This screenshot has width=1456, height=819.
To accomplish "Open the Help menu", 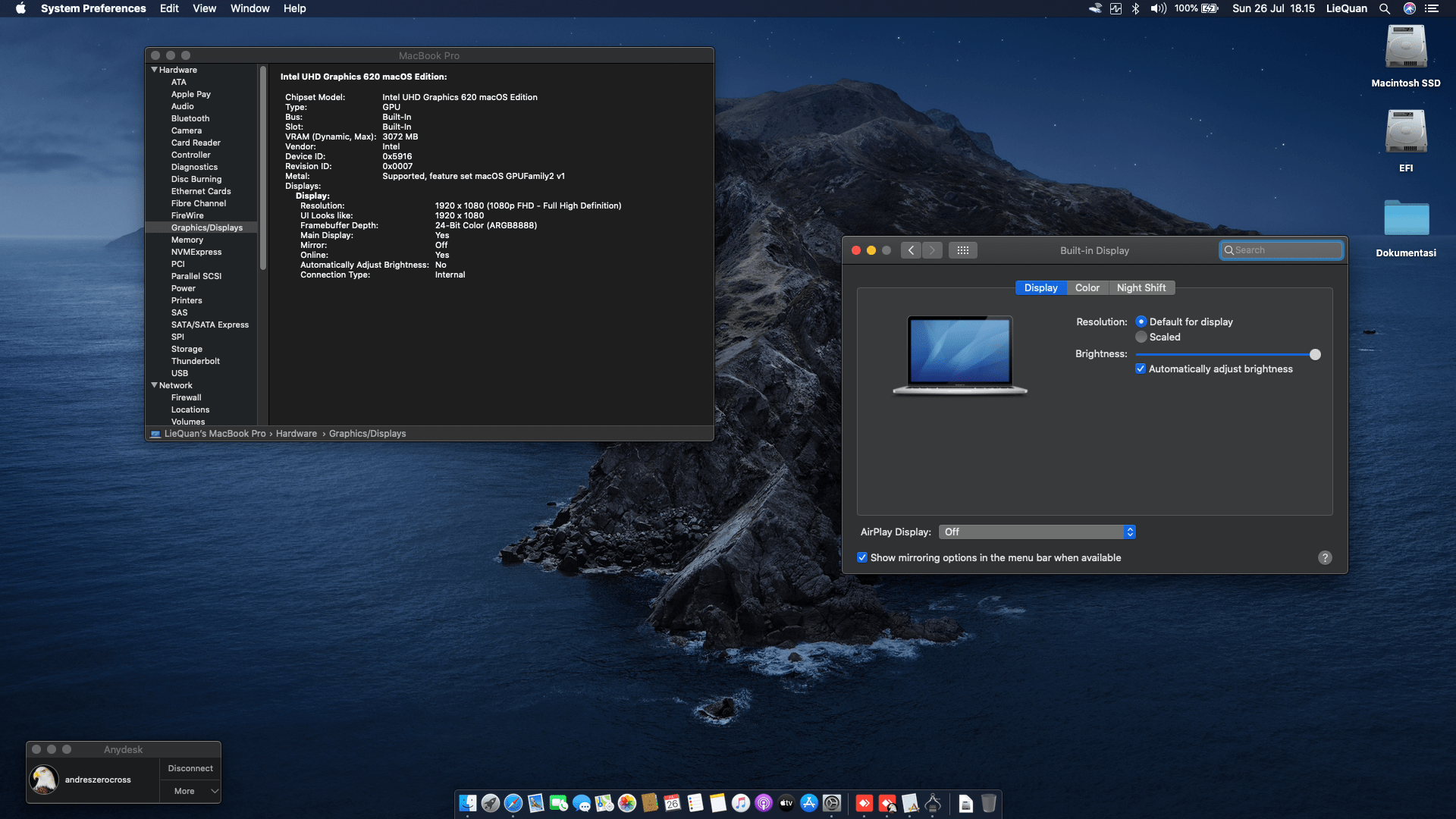I will point(294,8).
